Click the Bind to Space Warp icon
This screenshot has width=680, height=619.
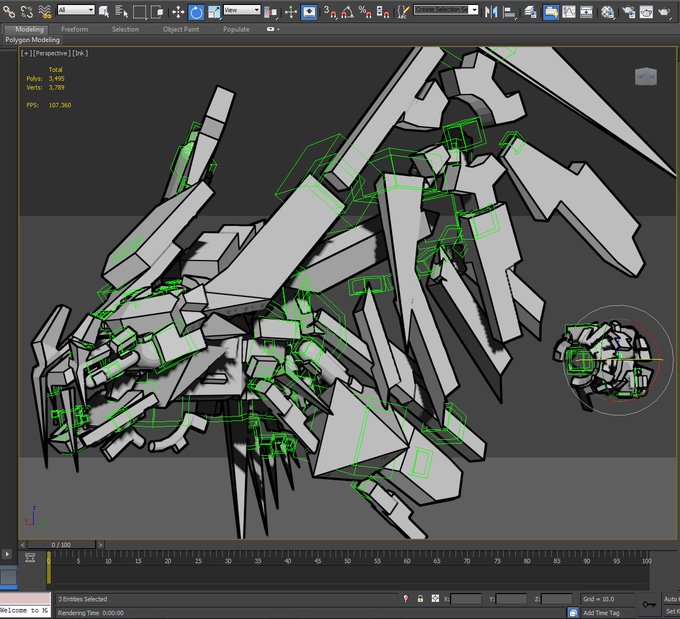coord(45,11)
